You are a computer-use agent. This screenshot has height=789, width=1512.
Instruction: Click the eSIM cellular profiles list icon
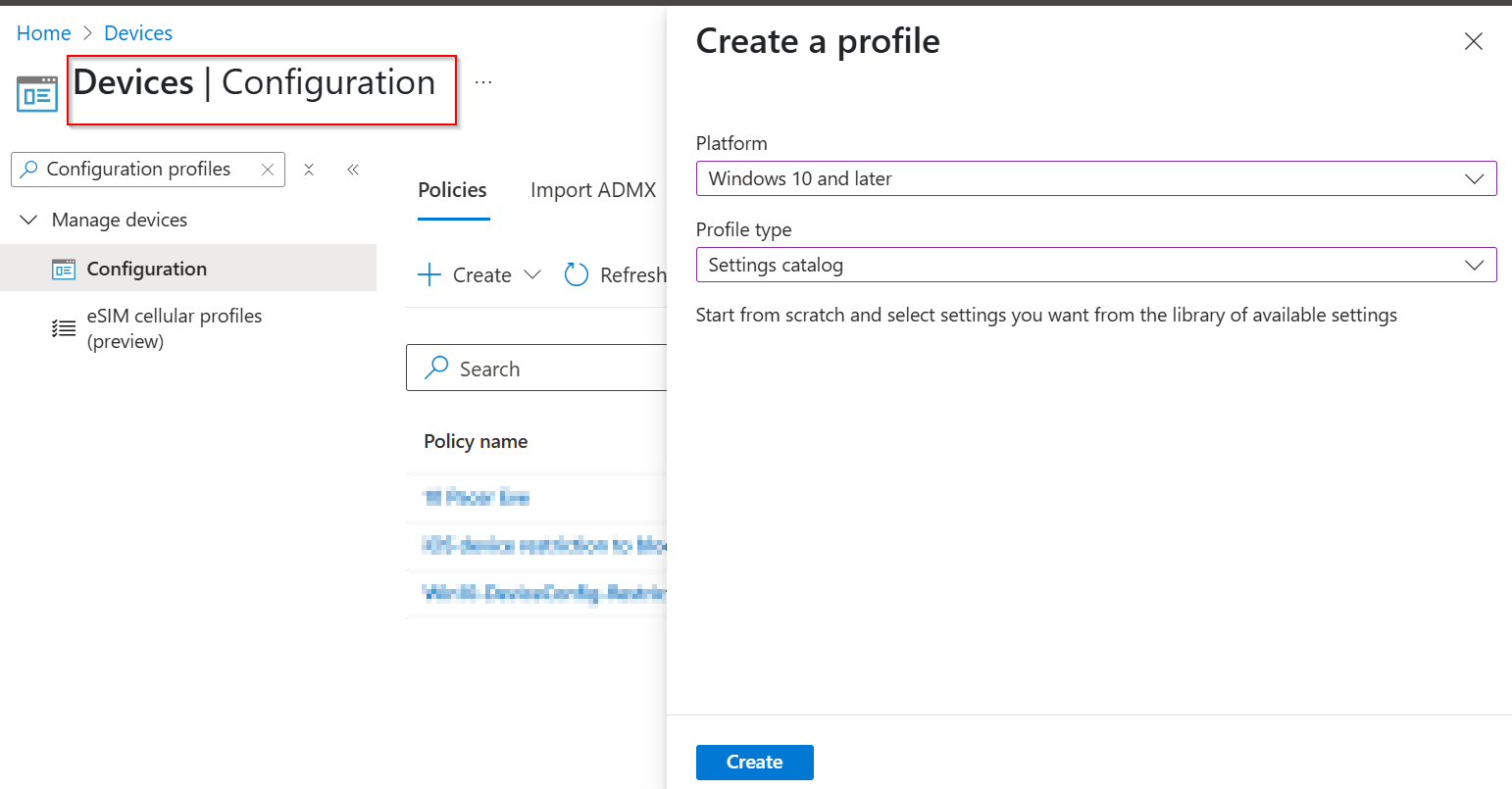64,328
